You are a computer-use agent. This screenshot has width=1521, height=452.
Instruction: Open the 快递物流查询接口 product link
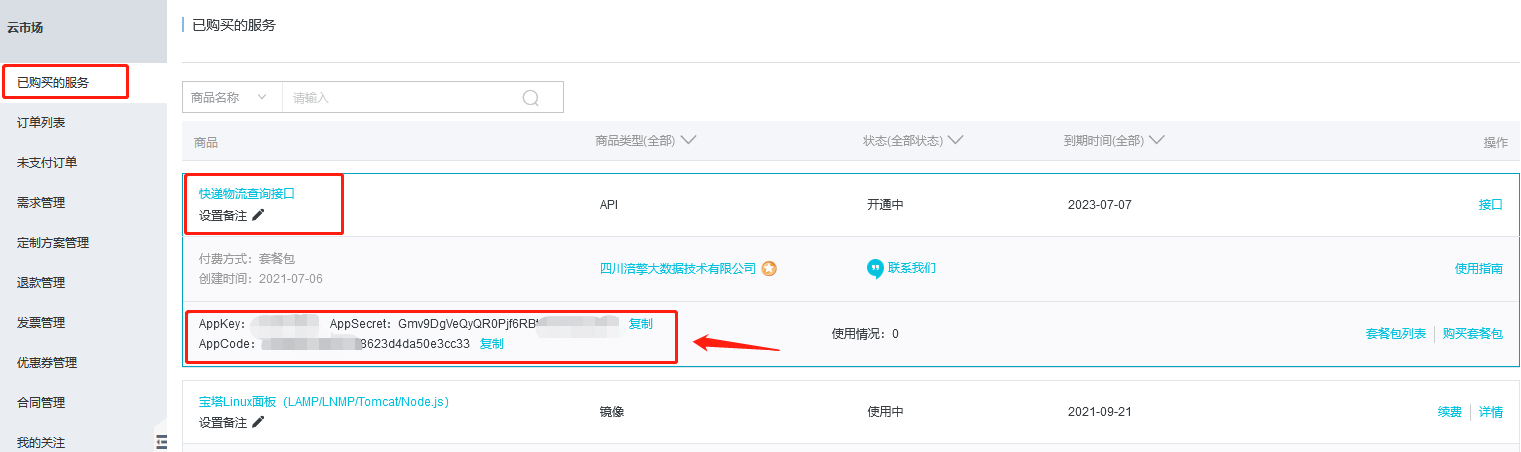pyautogui.click(x=247, y=193)
